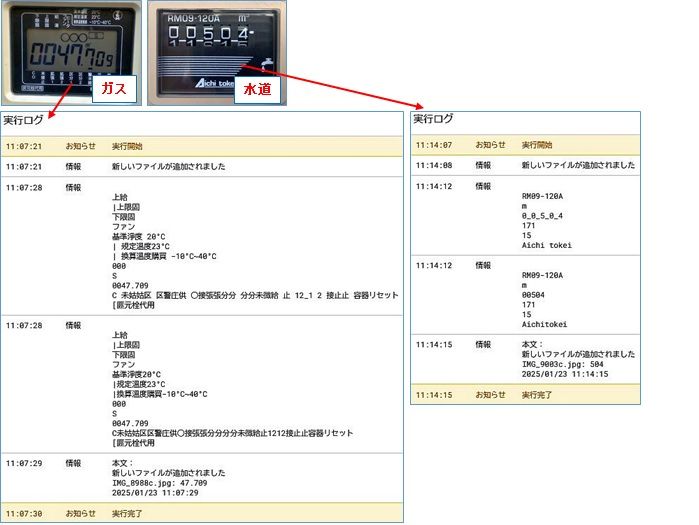Screen dimensions: 699x525
Task: Select the right 実行ログ heading
Action: click(432, 118)
